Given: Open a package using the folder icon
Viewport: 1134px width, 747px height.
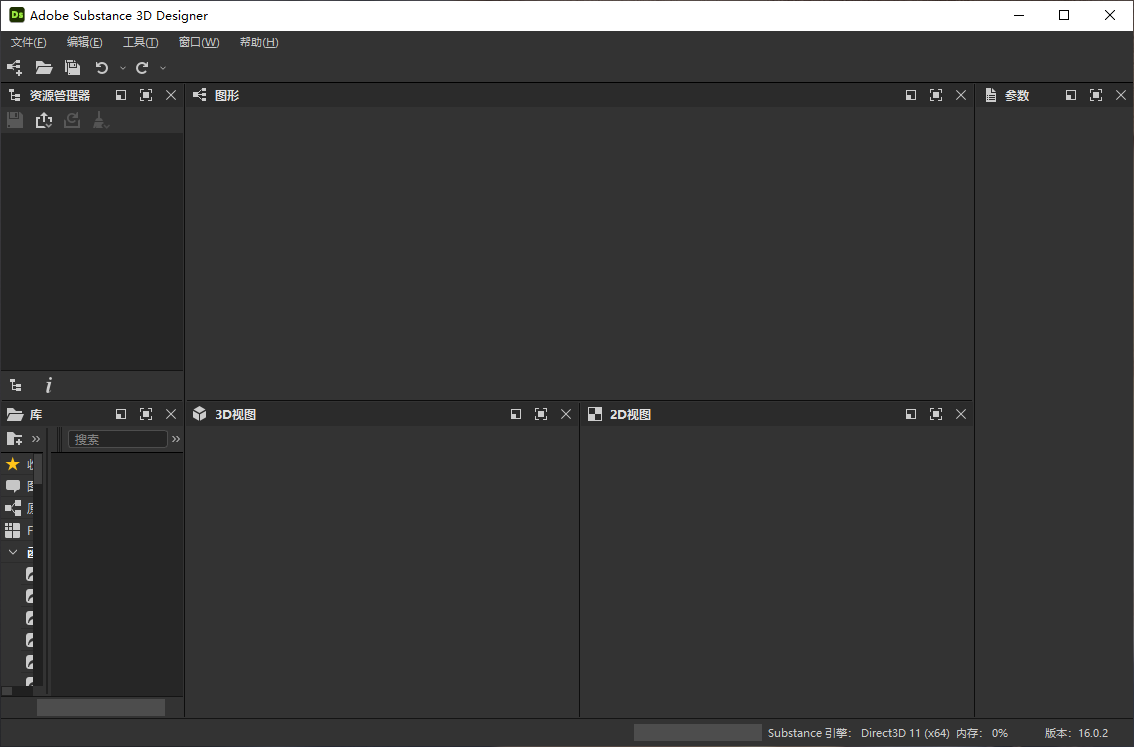Looking at the screenshot, I should coord(43,67).
